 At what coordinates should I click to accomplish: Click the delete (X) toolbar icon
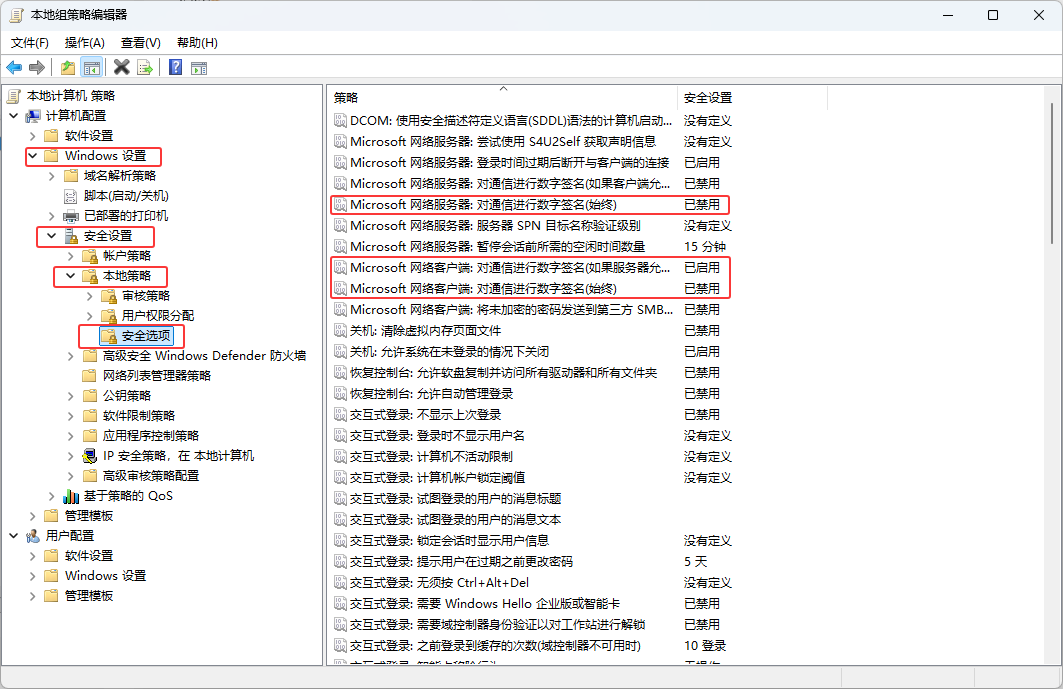coord(121,67)
